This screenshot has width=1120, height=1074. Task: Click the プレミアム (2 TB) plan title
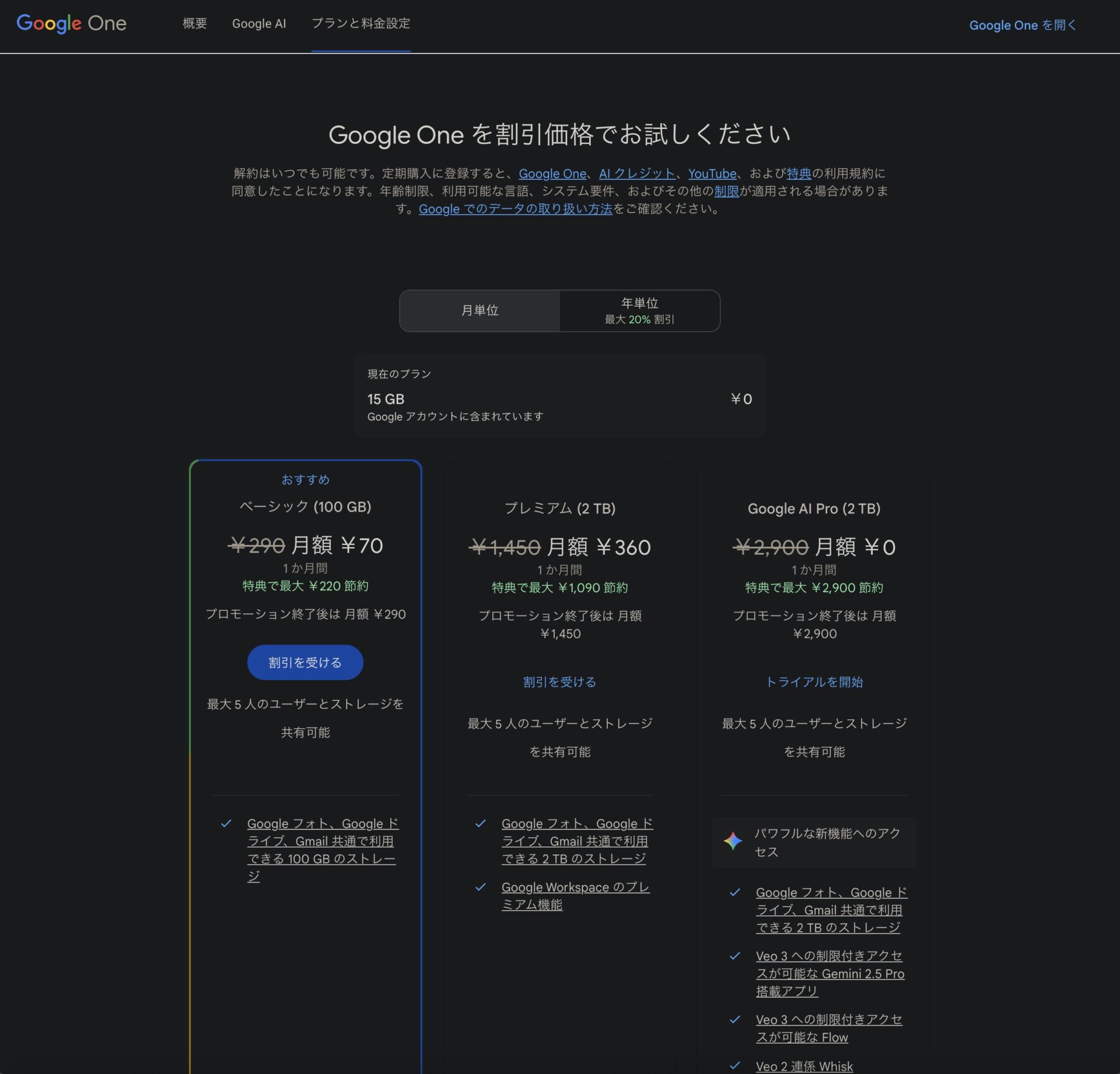[x=559, y=508]
